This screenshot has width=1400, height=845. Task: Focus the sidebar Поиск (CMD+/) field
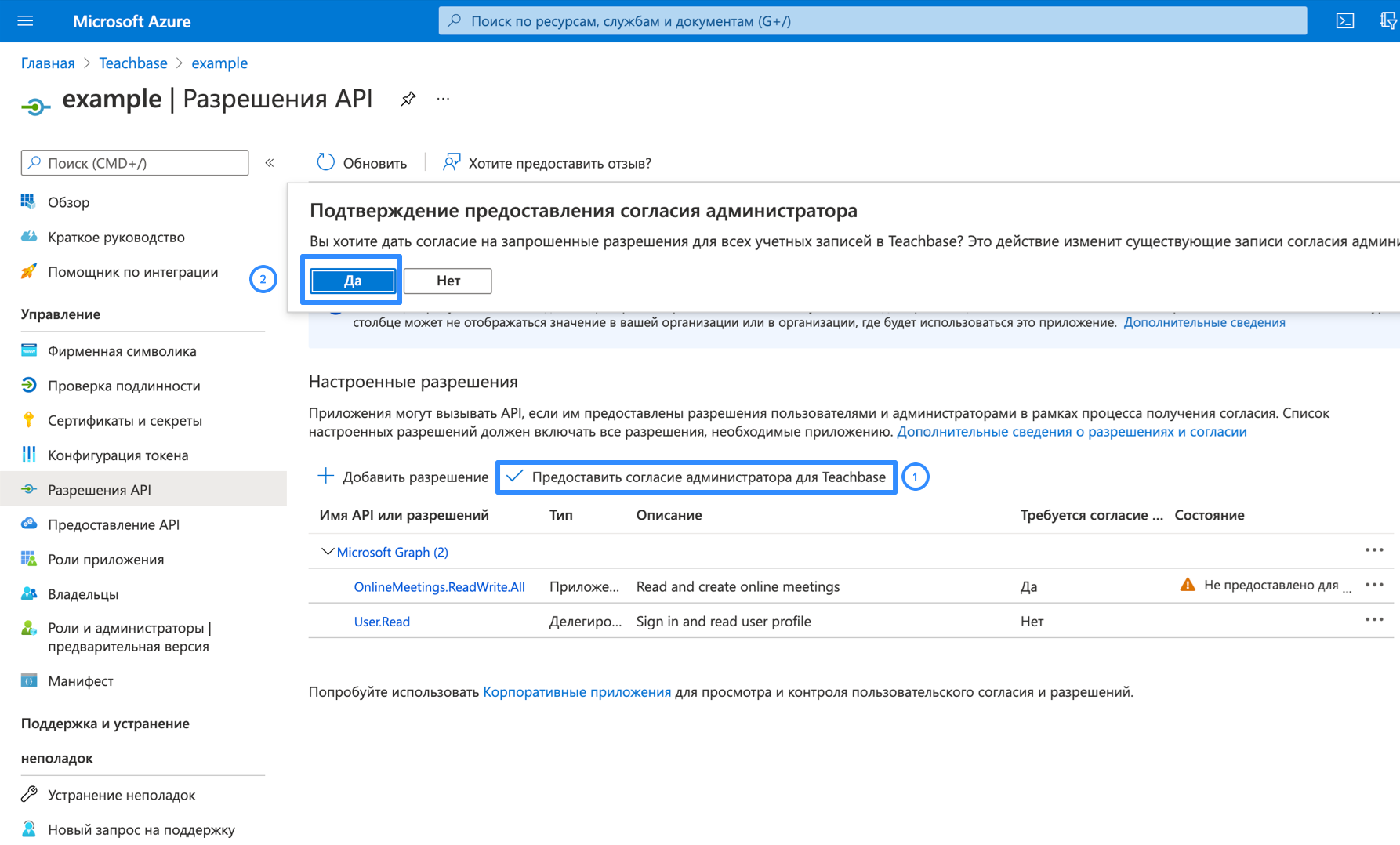coord(135,163)
